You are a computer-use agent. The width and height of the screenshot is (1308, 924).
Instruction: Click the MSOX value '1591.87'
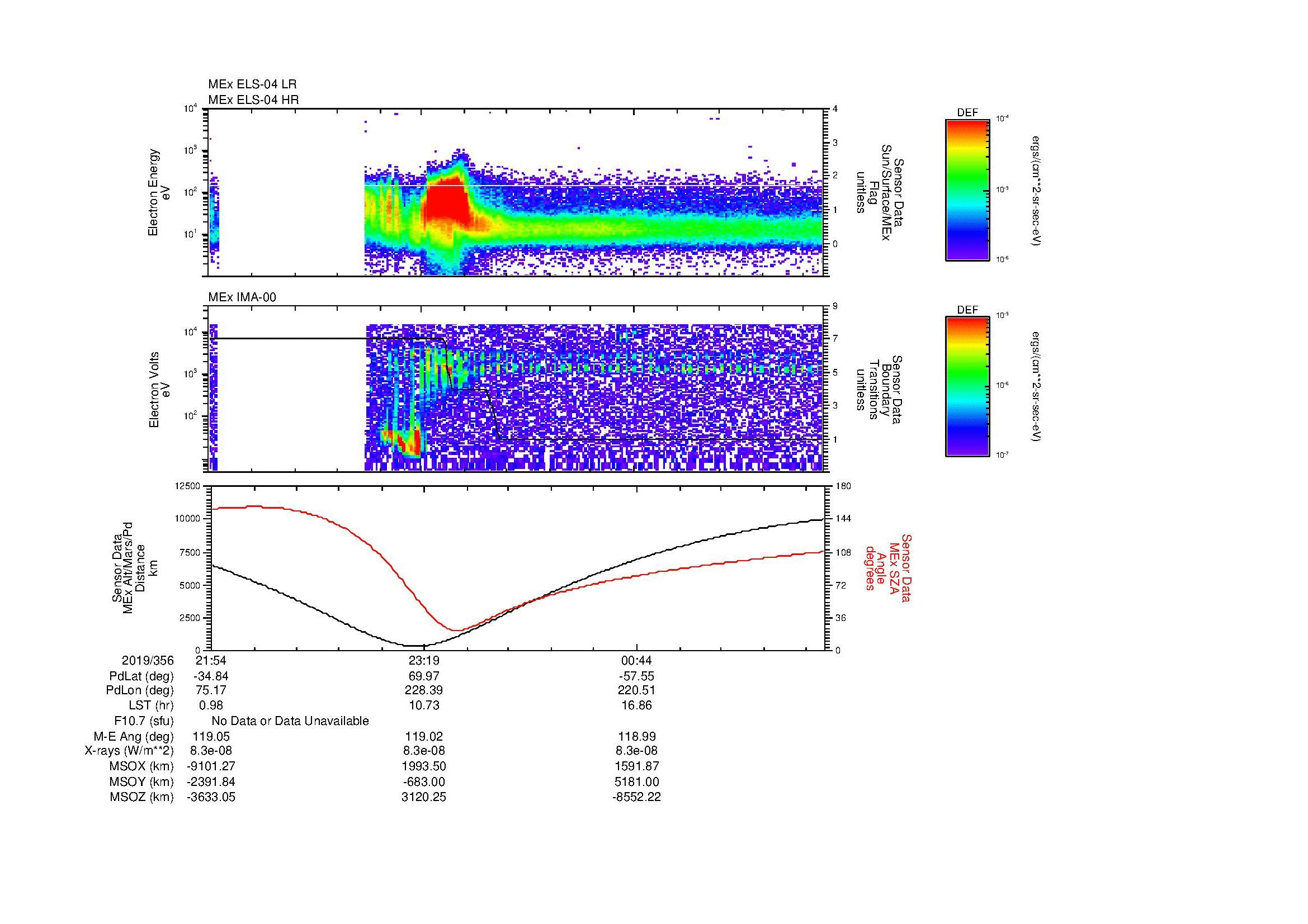click(636, 766)
